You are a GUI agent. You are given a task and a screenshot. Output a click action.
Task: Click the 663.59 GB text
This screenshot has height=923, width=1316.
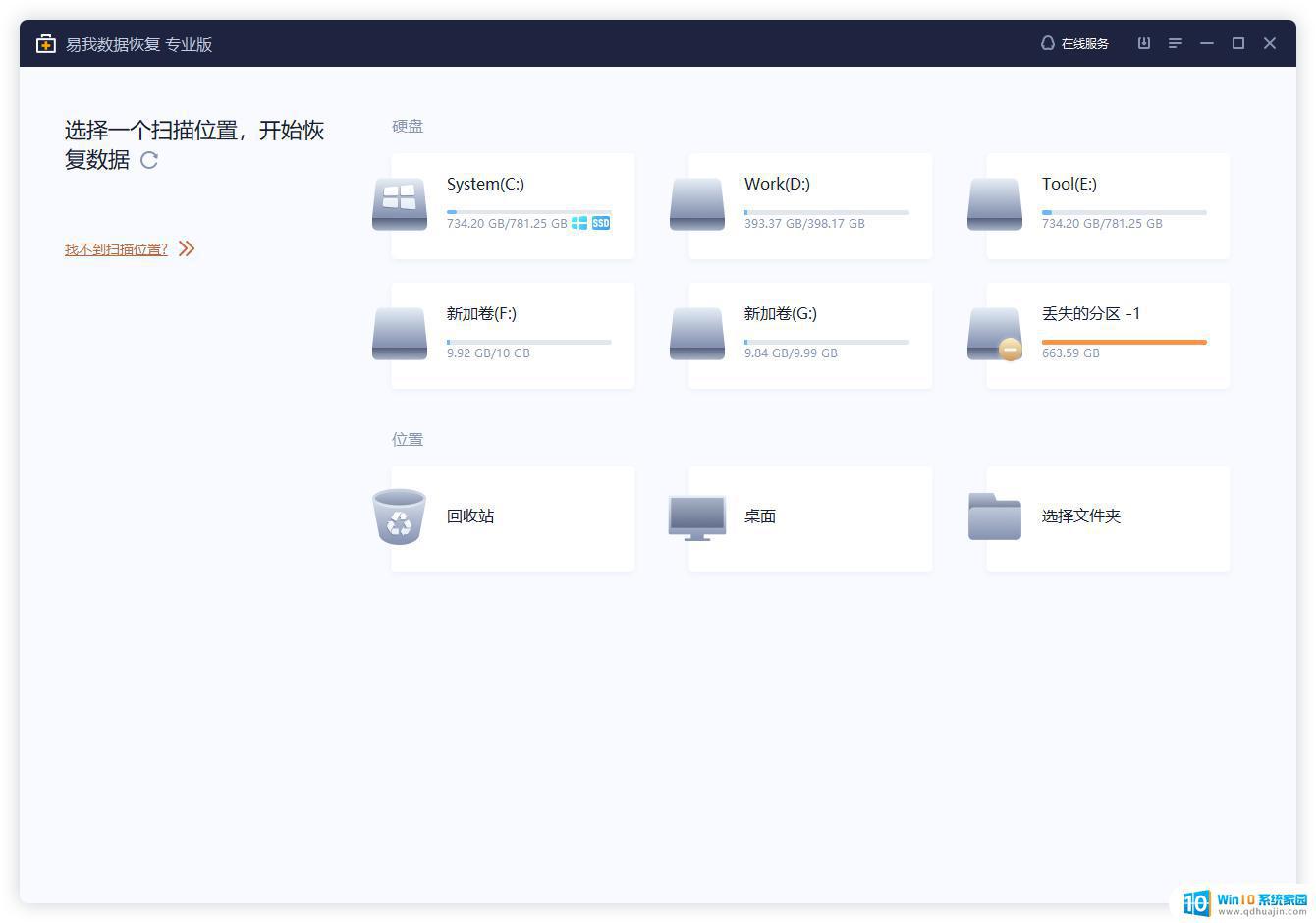click(1070, 353)
